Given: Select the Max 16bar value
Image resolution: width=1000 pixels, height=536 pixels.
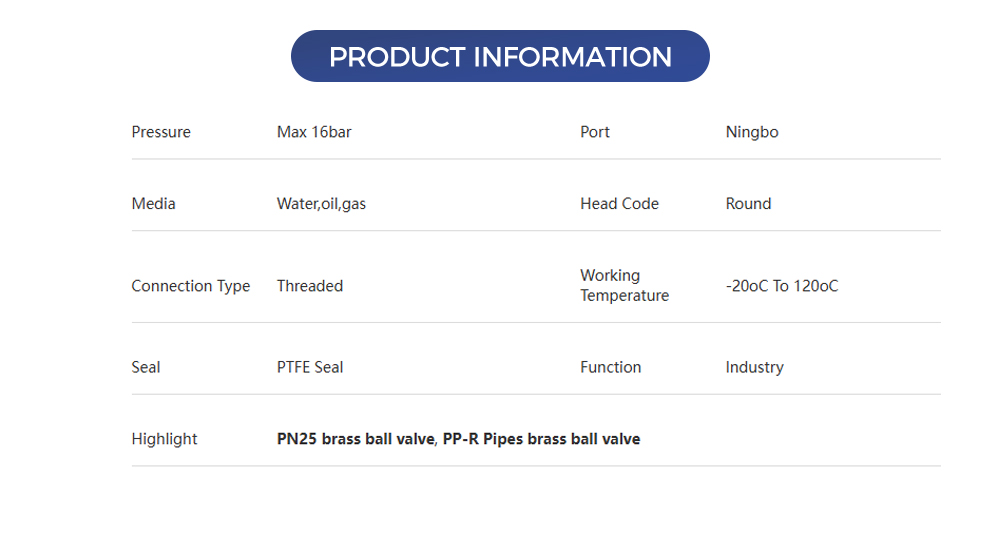Looking at the screenshot, I should click(314, 132).
